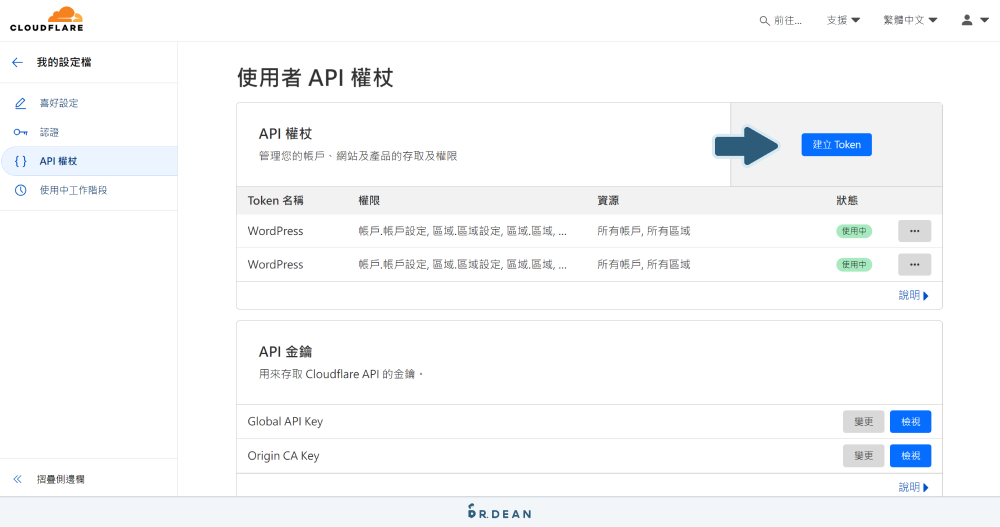This screenshot has height=527, width=1000.
Task: Open 認證 key icon in the sidebar
Action: coord(20,132)
